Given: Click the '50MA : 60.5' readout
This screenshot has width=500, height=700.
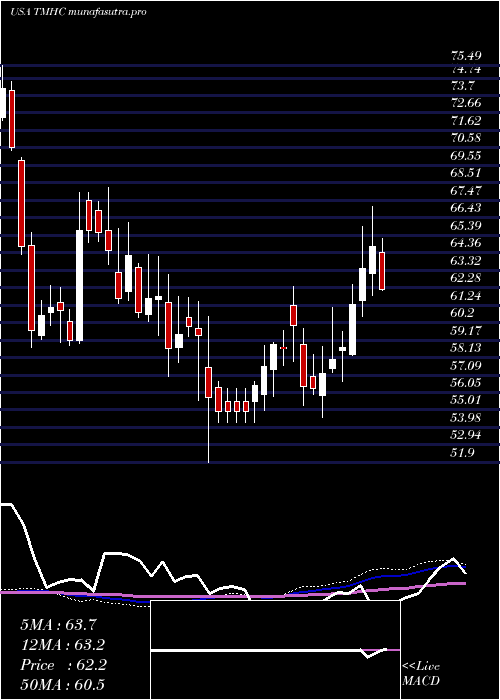Looking at the screenshot, I should (x=62, y=685).
